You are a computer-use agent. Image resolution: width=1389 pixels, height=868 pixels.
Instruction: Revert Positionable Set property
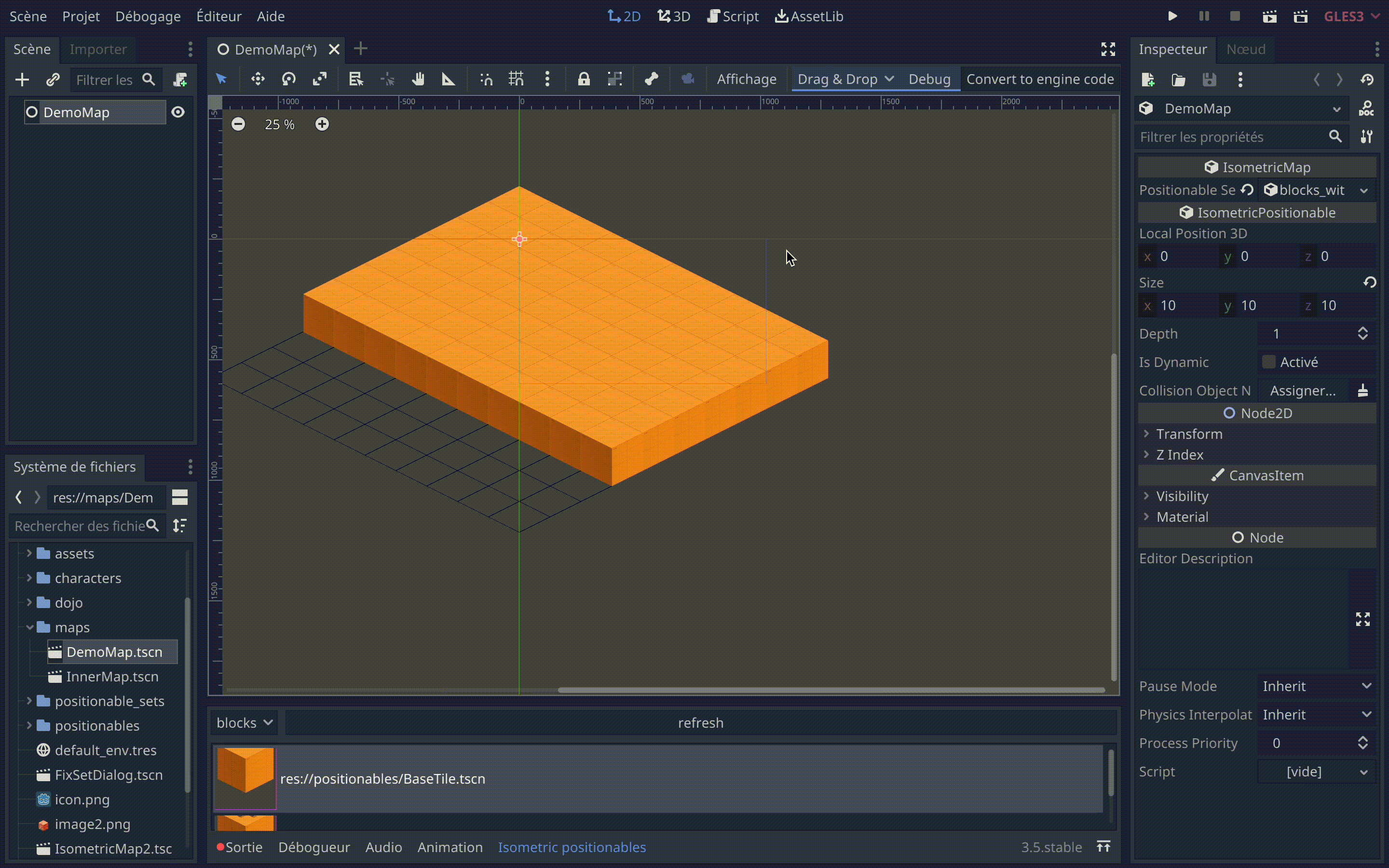[1247, 190]
